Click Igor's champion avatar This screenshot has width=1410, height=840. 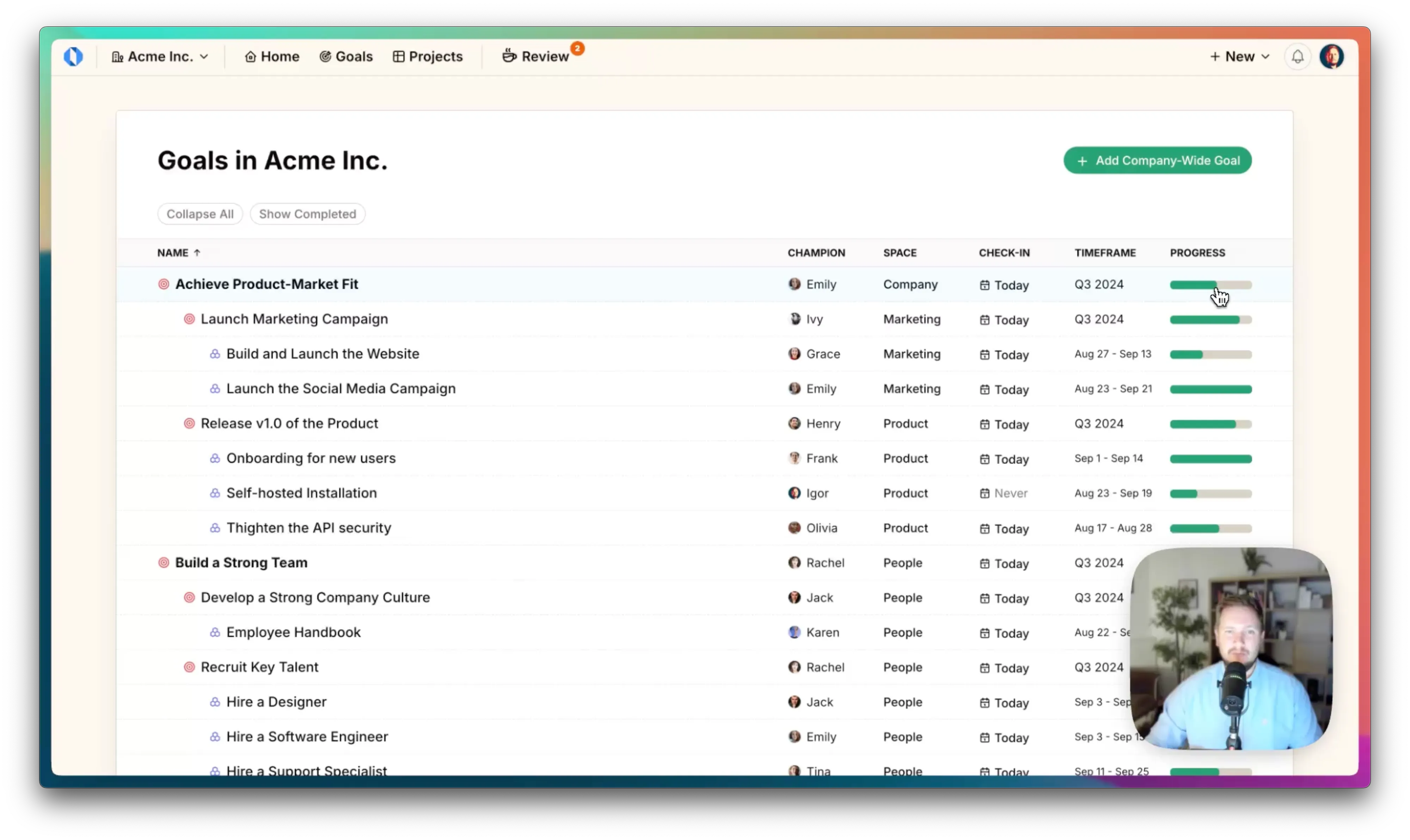point(795,493)
